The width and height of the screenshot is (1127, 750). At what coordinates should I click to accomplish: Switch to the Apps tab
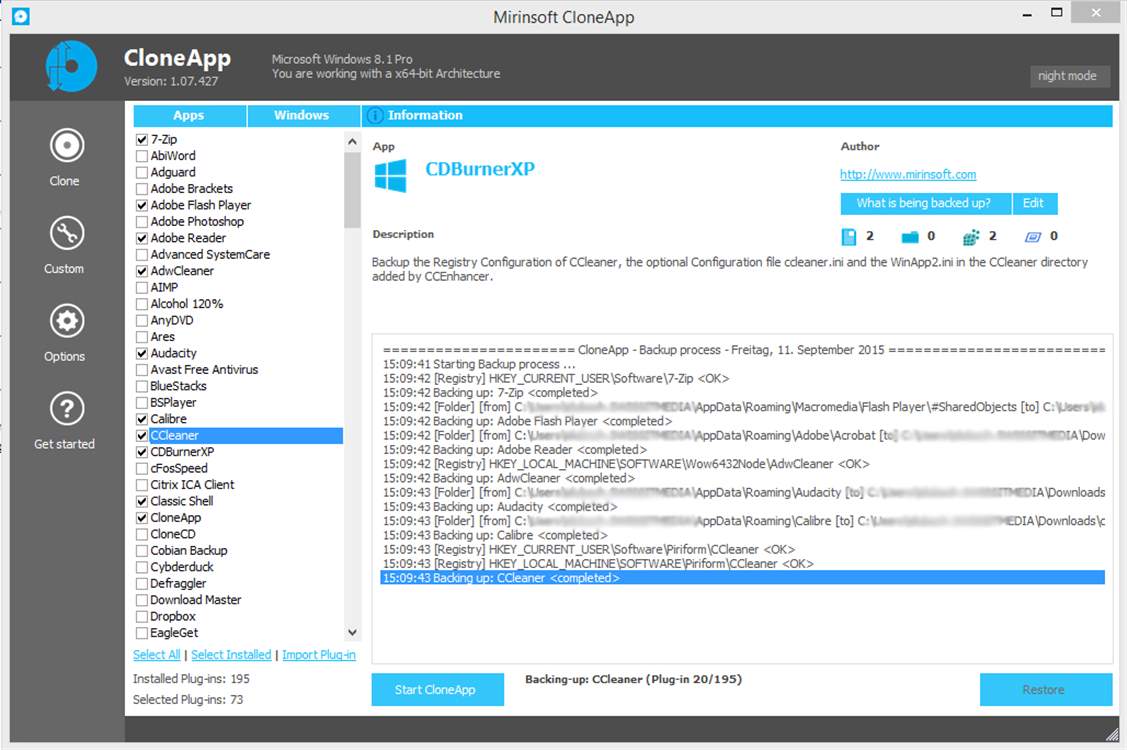189,116
